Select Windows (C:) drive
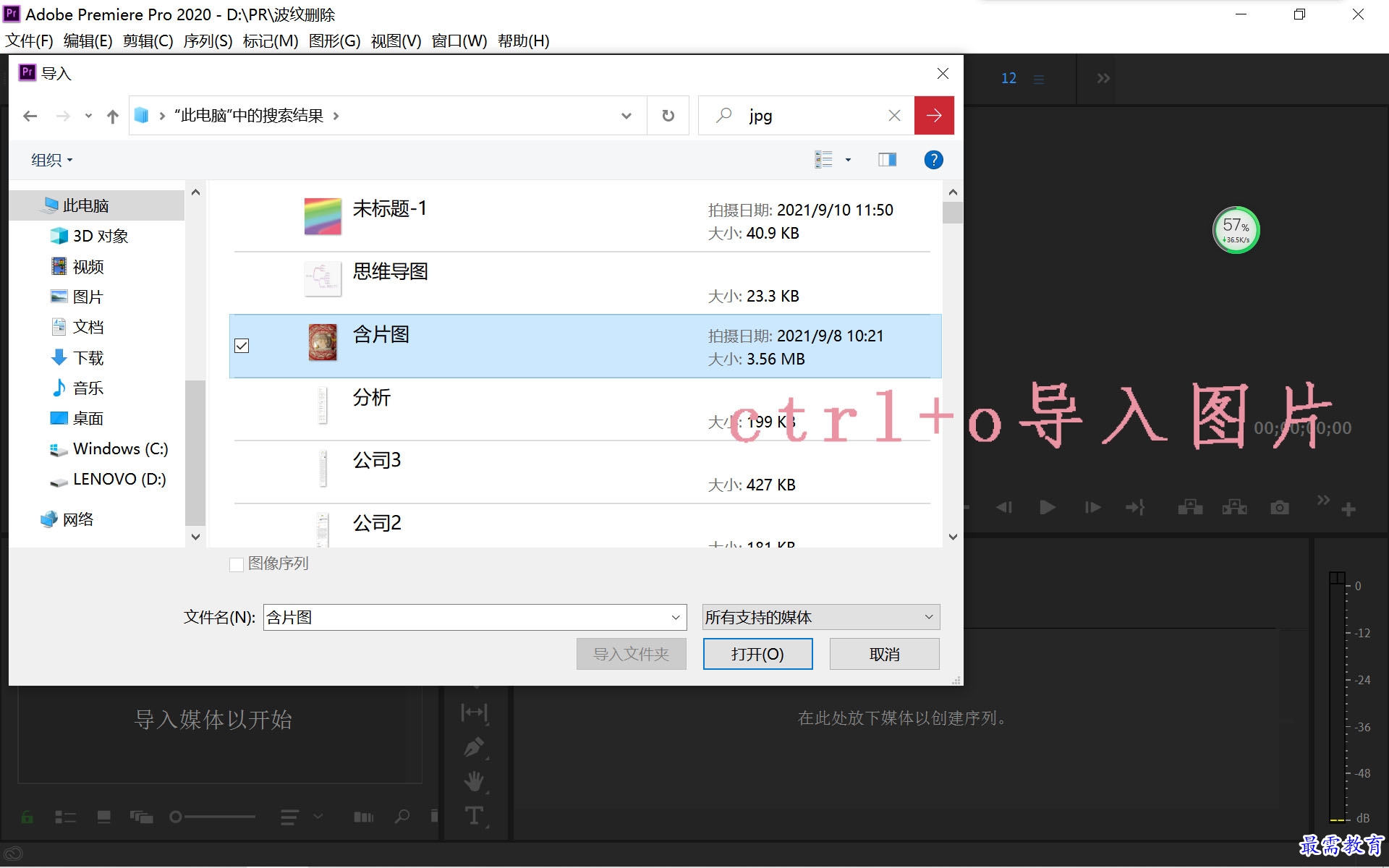This screenshot has width=1389, height=868. [109, 448]
